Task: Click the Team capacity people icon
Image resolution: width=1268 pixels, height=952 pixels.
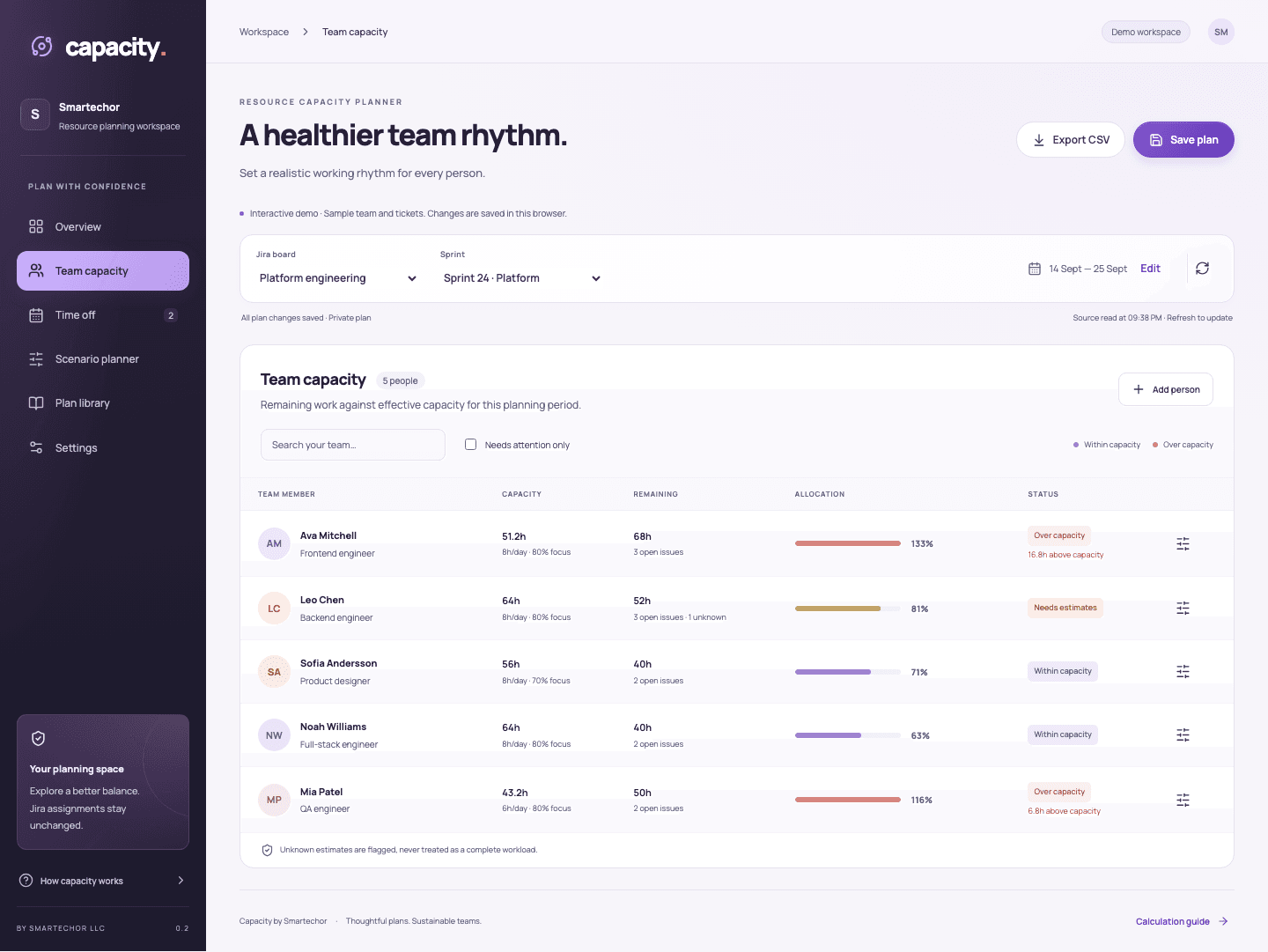Action: coord(36,270)
